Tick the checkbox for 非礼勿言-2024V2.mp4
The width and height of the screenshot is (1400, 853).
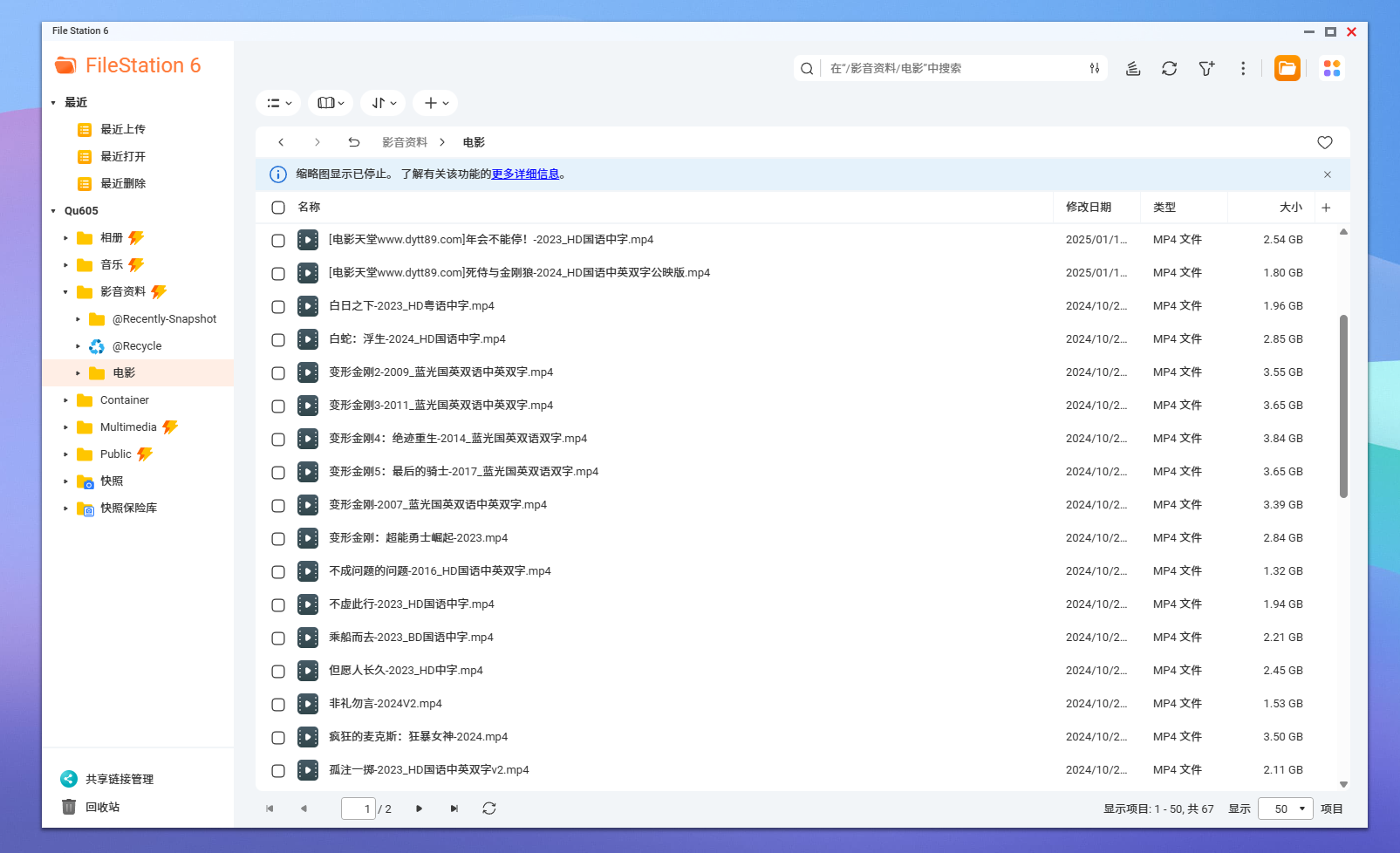pyautogui.click(x=278, y=704)
